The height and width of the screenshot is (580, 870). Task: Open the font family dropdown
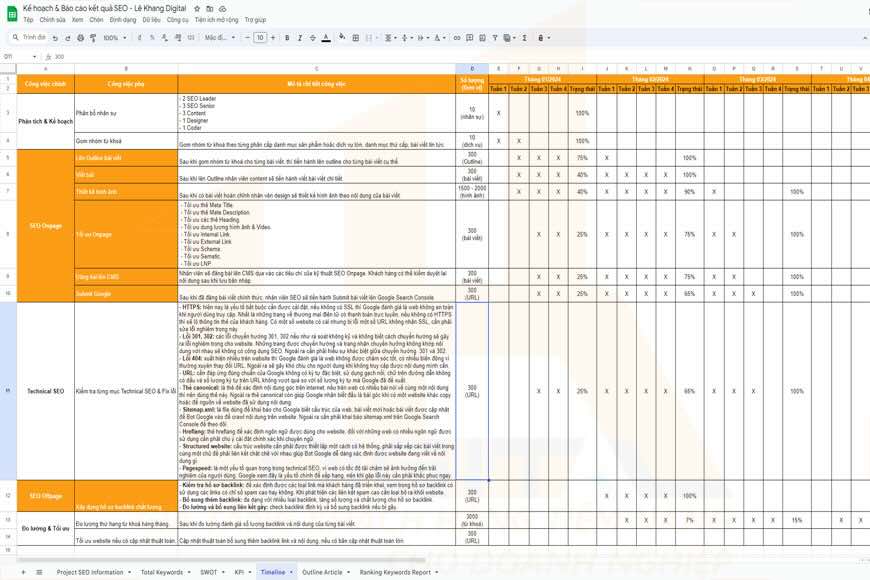(220, 38)
